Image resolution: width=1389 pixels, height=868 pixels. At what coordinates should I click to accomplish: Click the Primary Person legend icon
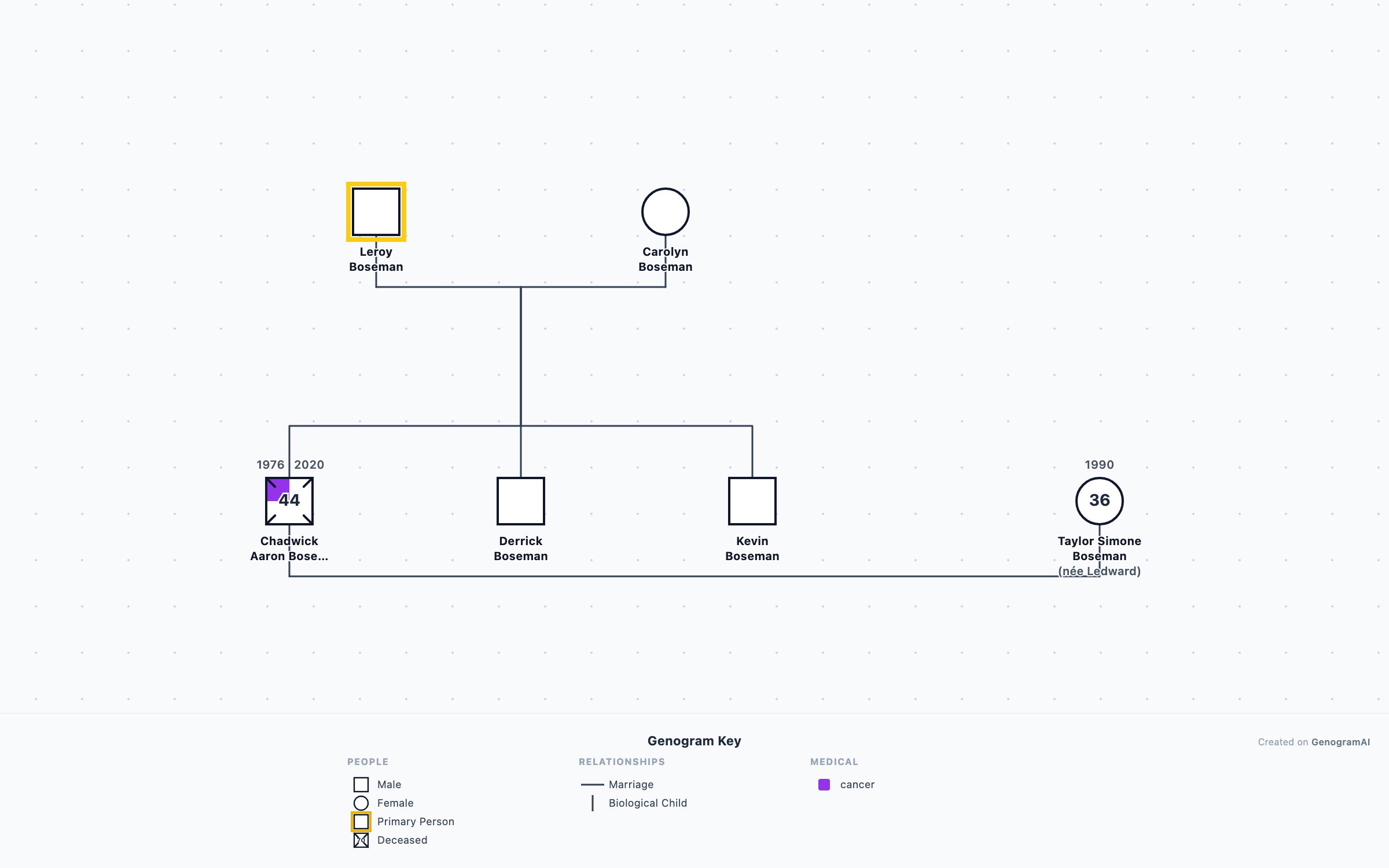361,822
